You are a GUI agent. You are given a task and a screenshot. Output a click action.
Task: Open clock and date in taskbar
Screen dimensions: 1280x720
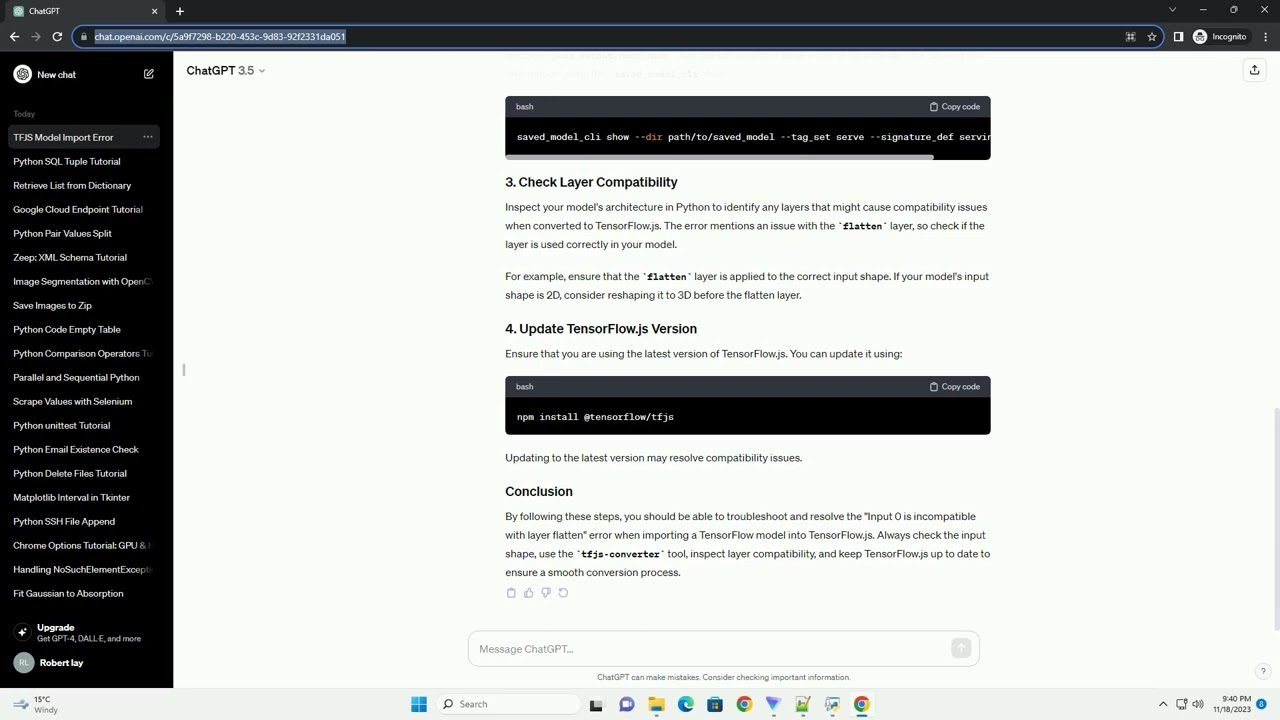pos(1232,704)
